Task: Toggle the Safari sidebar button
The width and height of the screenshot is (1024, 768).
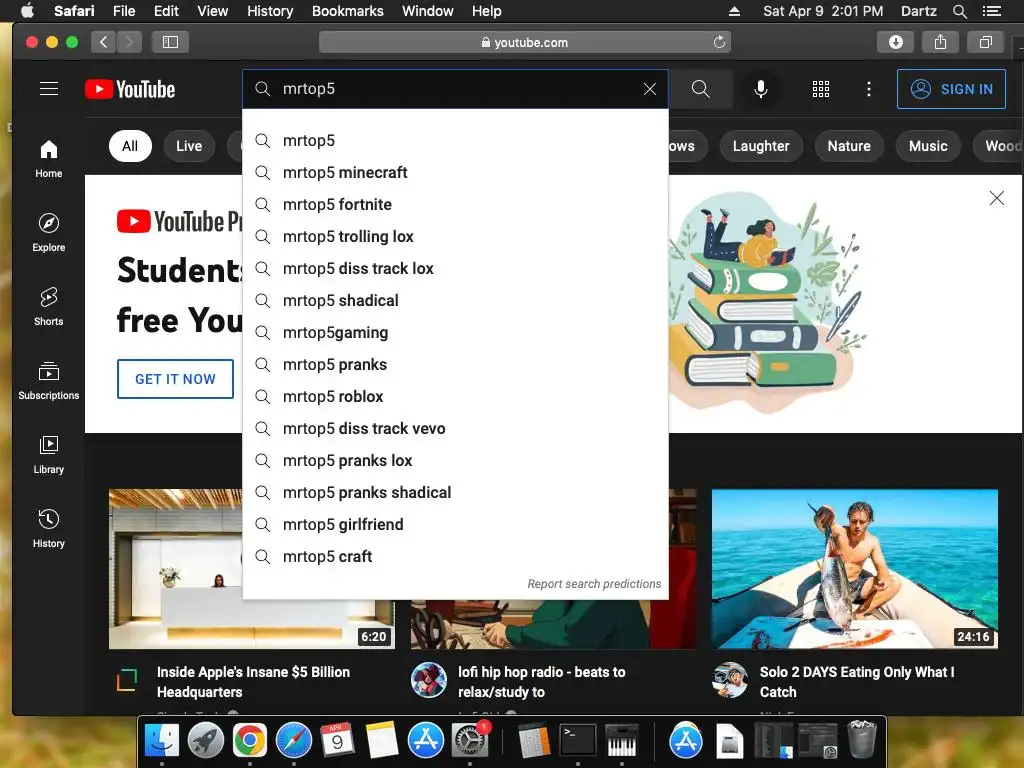Action: (x=170, y=42)
